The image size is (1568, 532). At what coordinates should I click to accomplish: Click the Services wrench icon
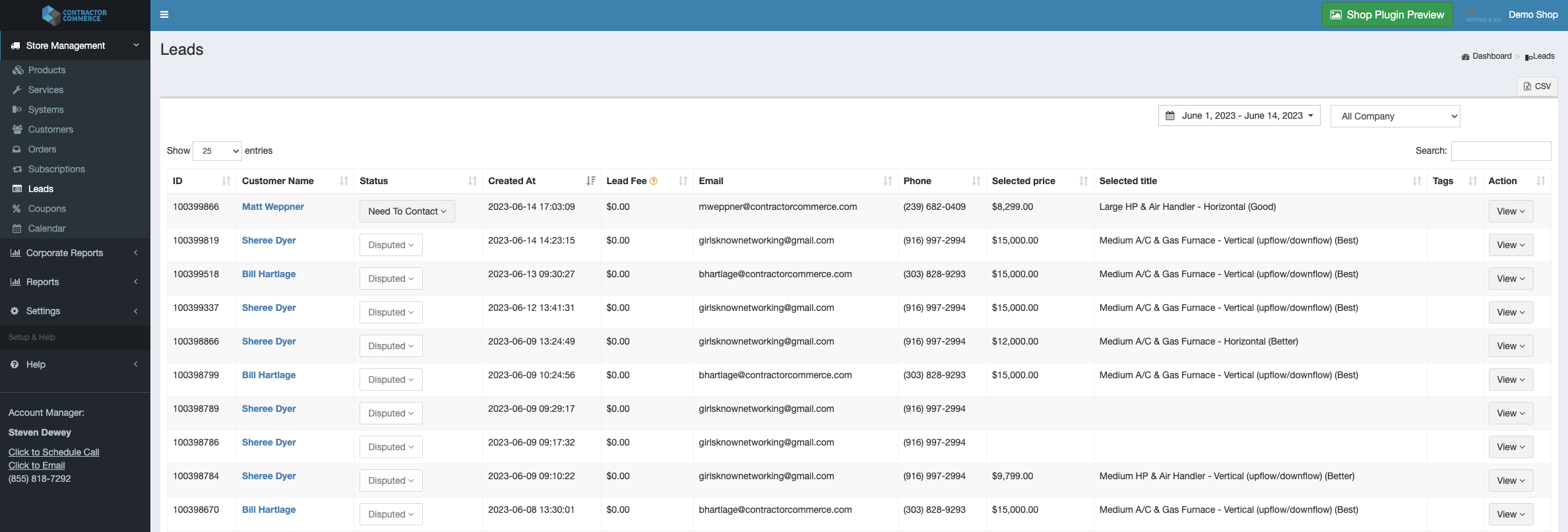point(17,90)
